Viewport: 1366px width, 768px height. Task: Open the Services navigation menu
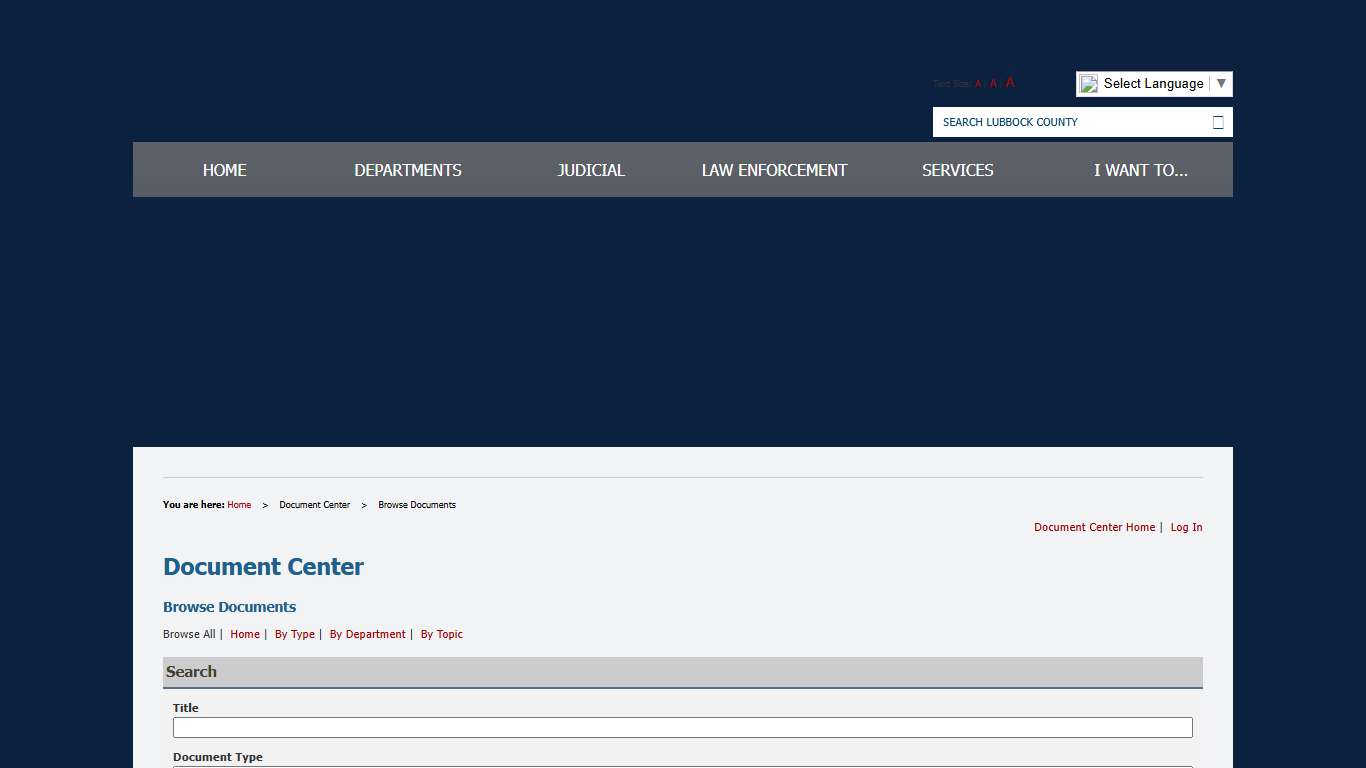[x=957, y=170]
